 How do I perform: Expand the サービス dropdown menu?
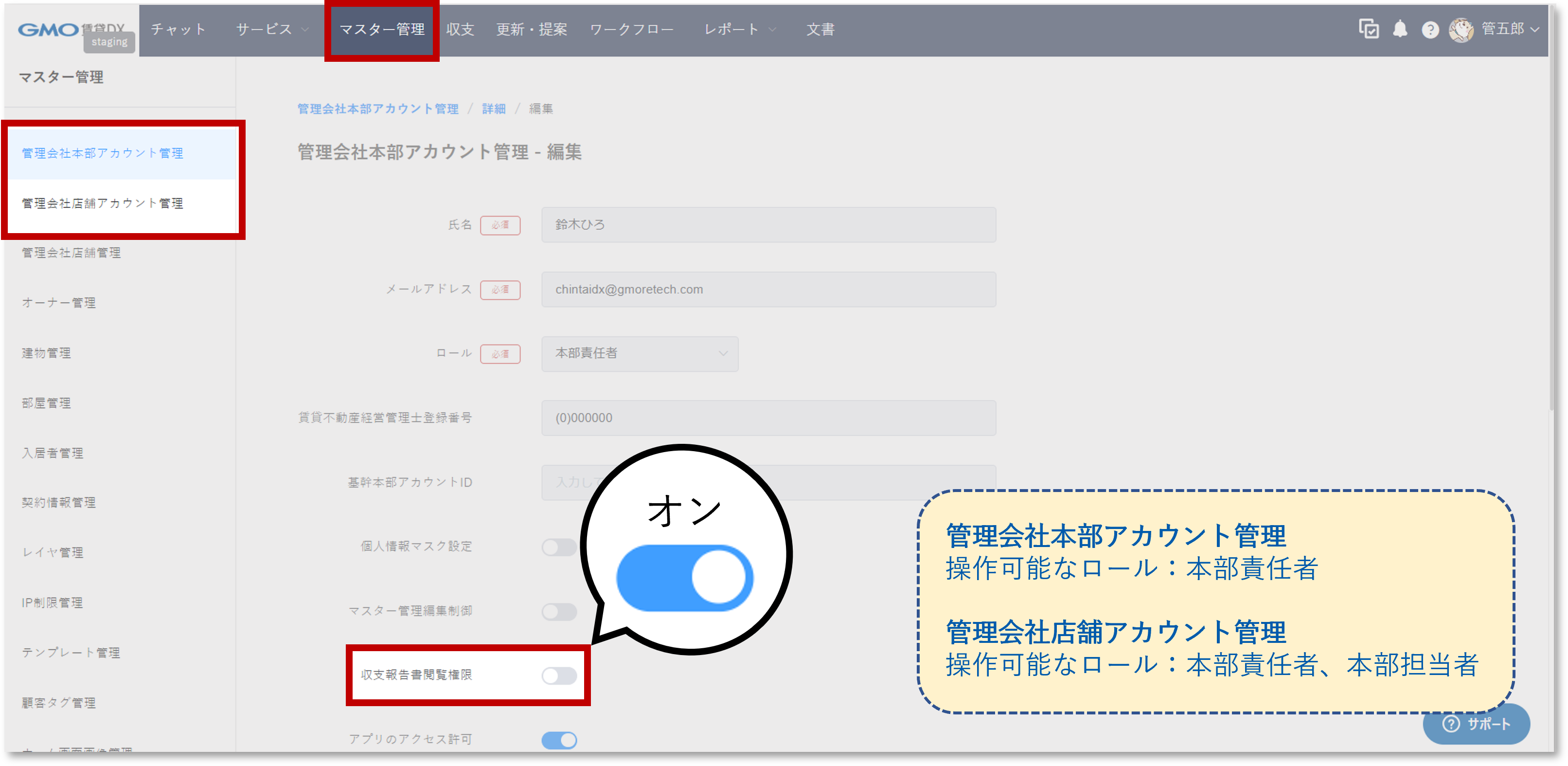coord(272,30)
